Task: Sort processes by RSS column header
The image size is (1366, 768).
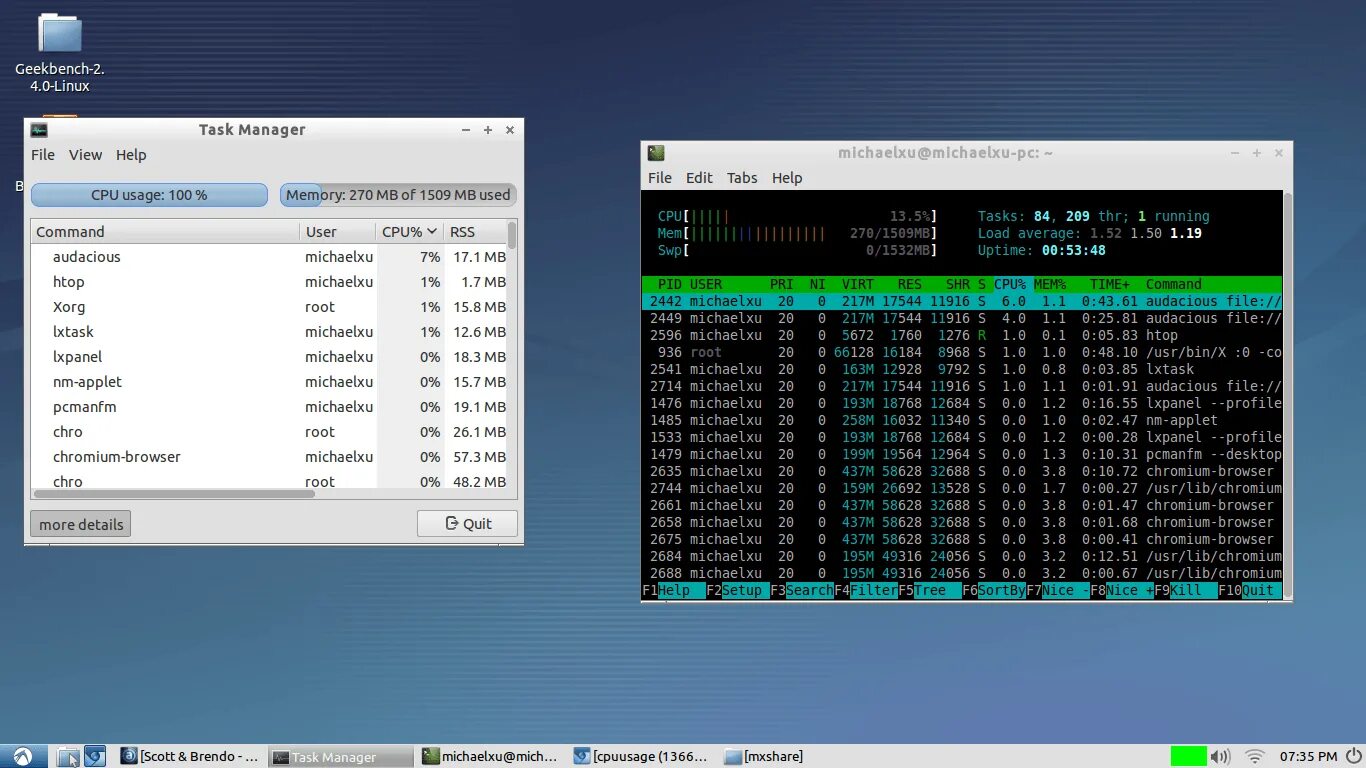Action: click(476, 232)
